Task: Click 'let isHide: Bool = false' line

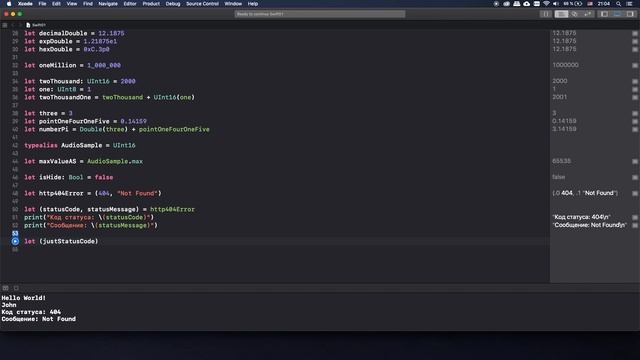Action: point(69,177)
